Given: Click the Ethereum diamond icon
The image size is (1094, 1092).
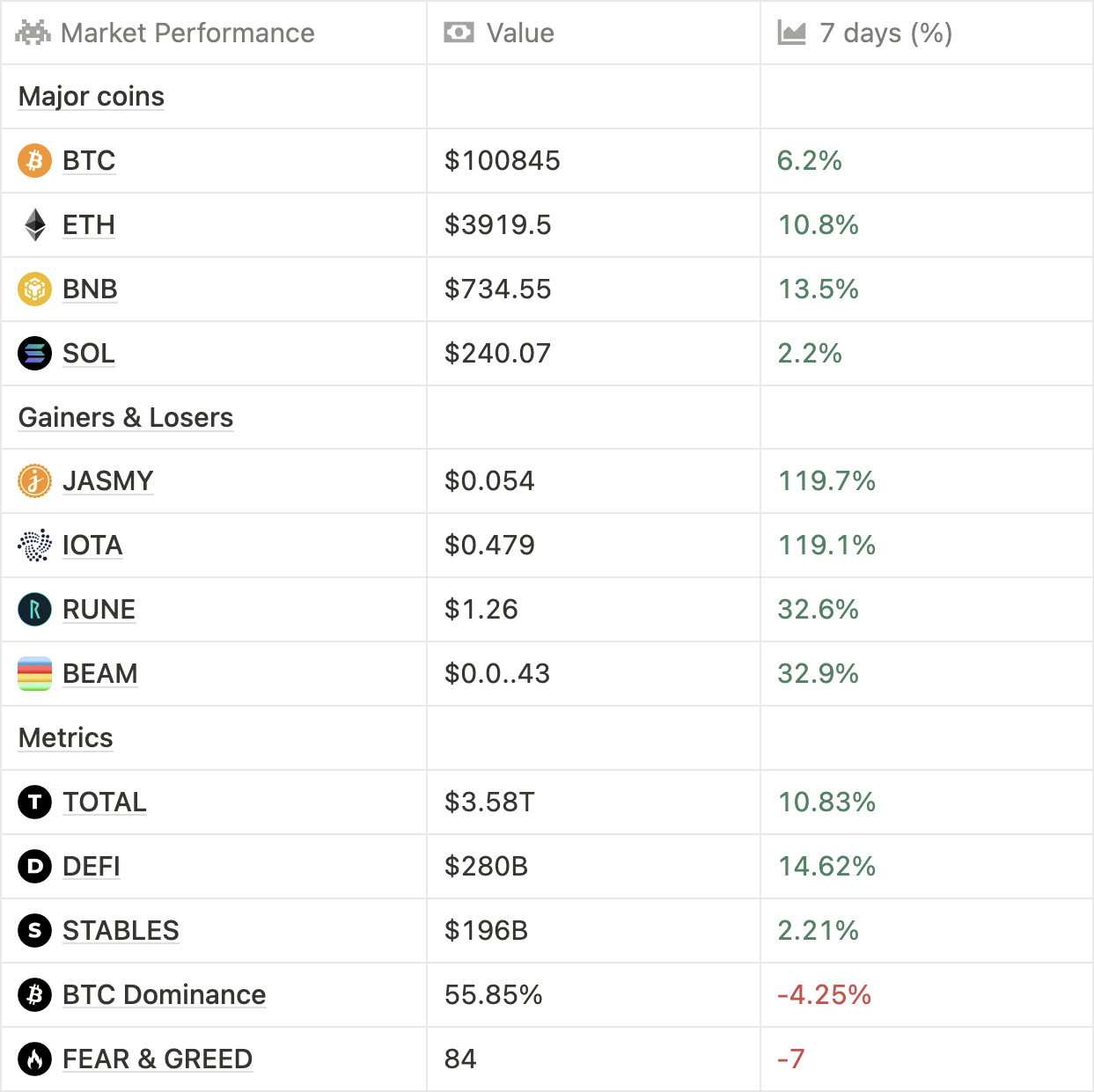Looking at the screenshot, I should 35,225.
